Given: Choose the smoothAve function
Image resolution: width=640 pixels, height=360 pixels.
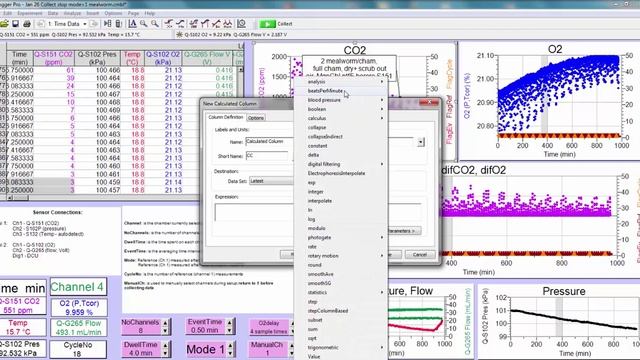Looking at the screenshot, I should point(341,274).
